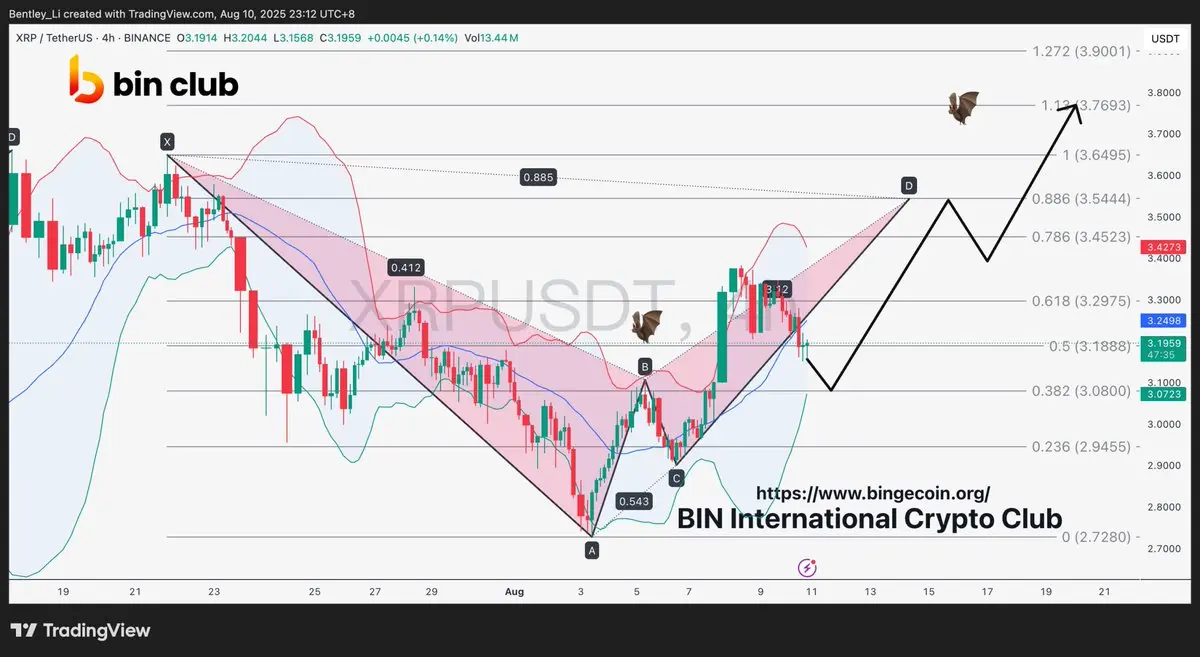Click the 3.12 price label on chart
Screen dimensions: 1200x657
pyautogui.click(x=777, y=290)
